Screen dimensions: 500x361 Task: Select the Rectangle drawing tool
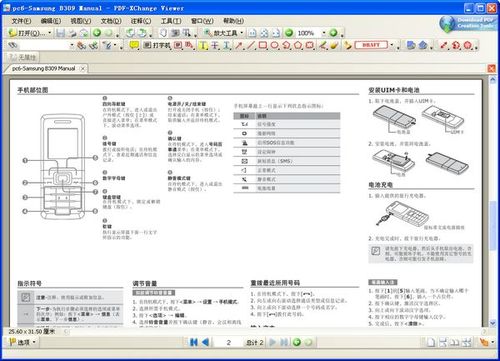pyautogui.click(x=263, y=45)
